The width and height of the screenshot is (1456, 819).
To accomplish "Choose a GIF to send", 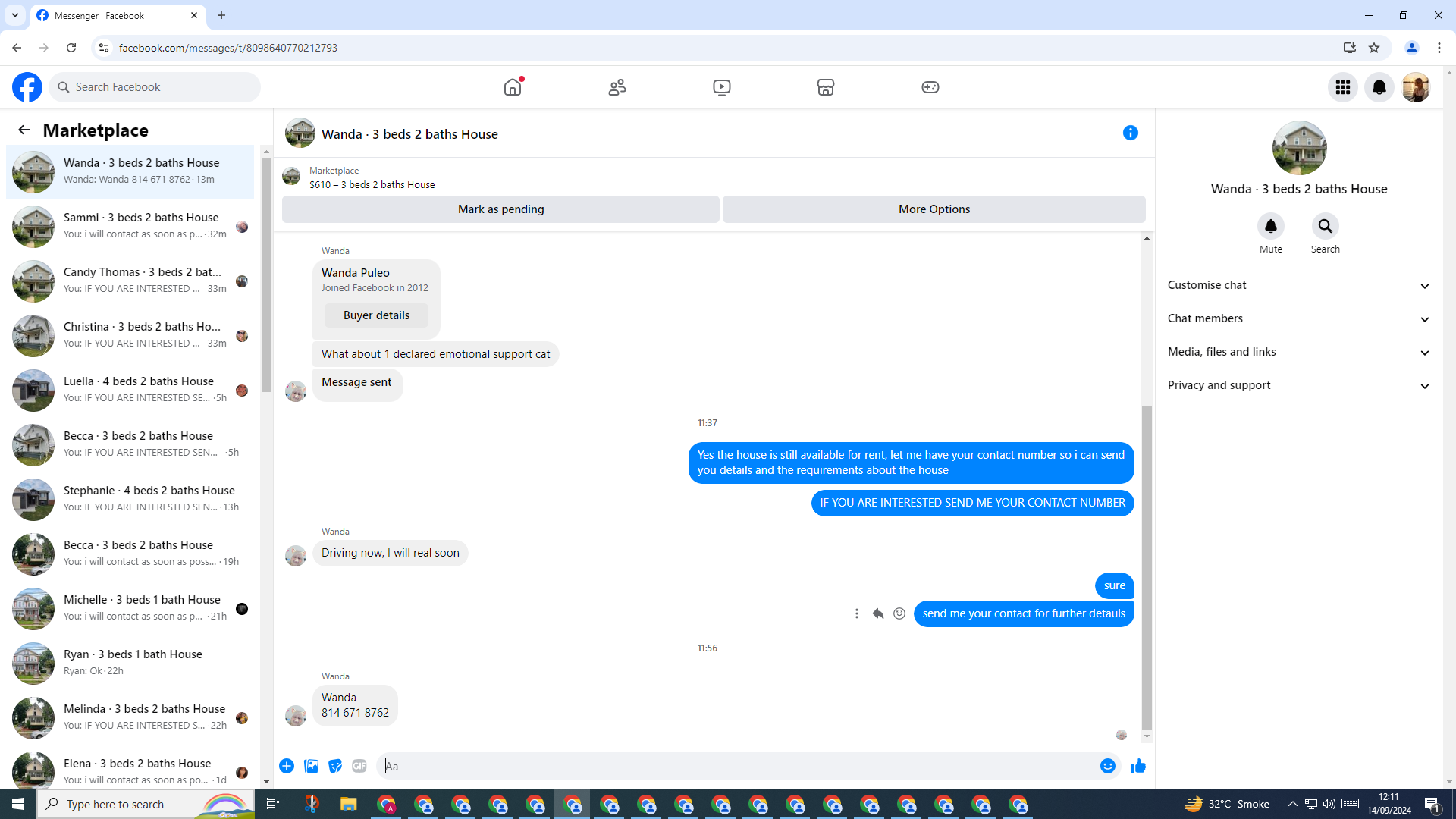I will [359, 766].
